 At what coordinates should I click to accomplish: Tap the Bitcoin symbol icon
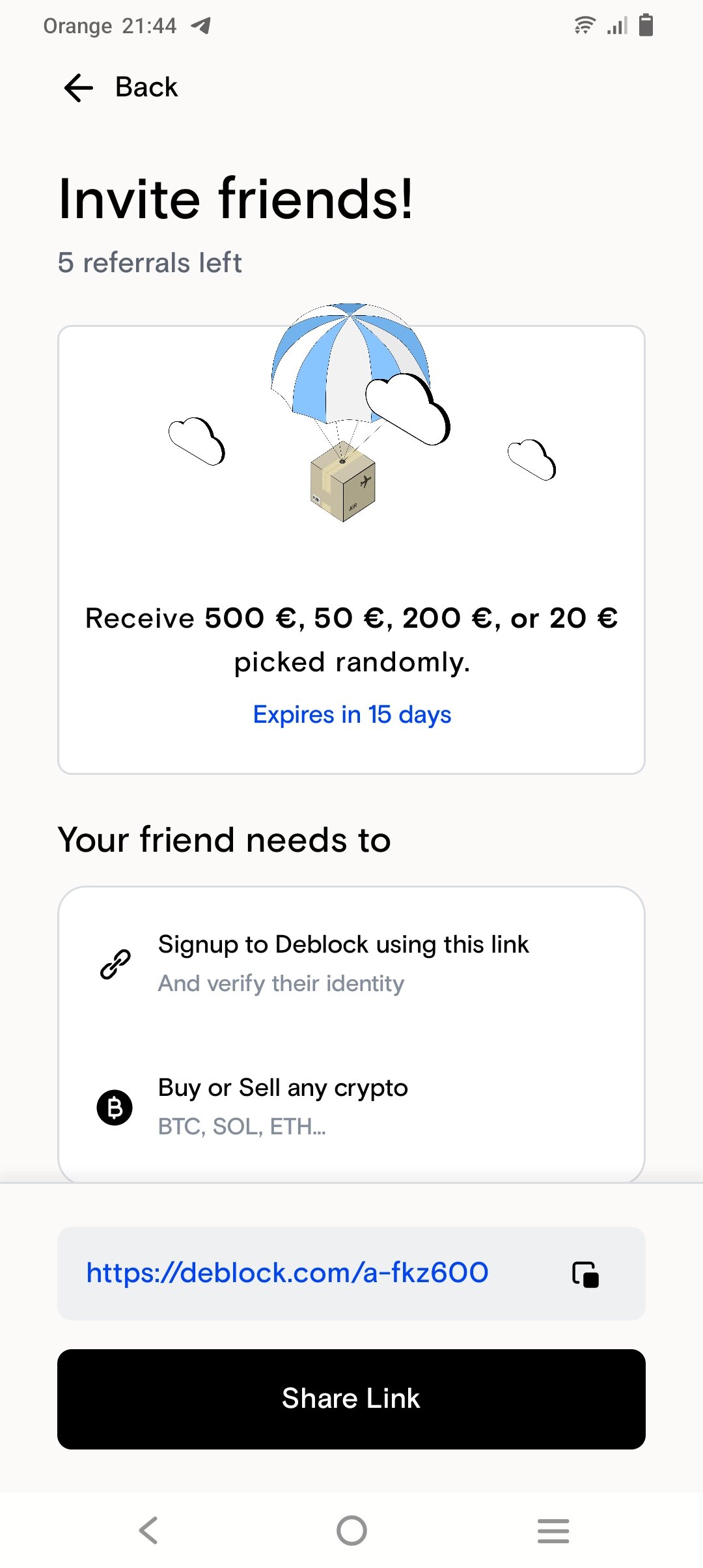point(115,1107)
